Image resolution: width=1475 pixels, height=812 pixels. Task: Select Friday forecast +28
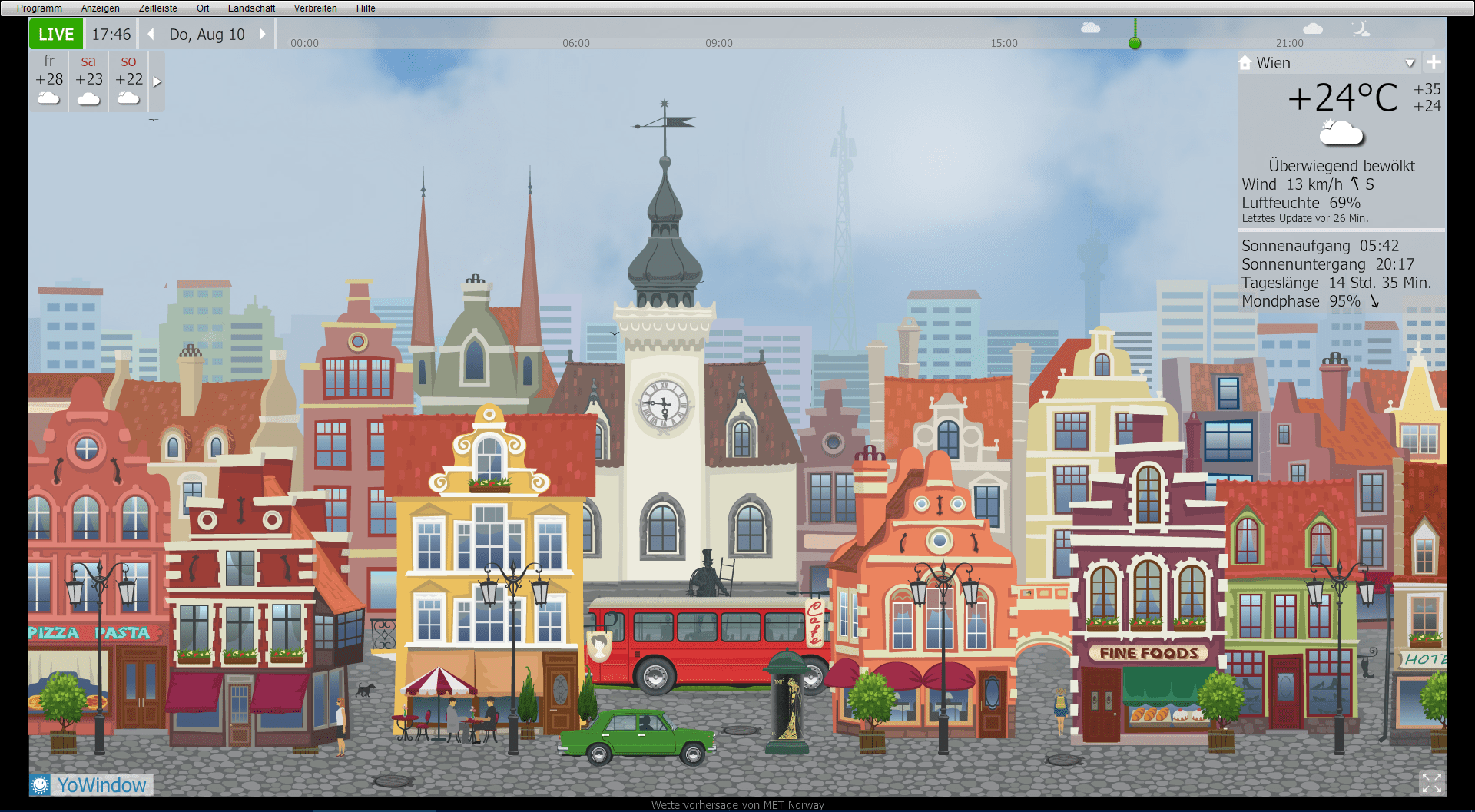(x=49, y=81)
